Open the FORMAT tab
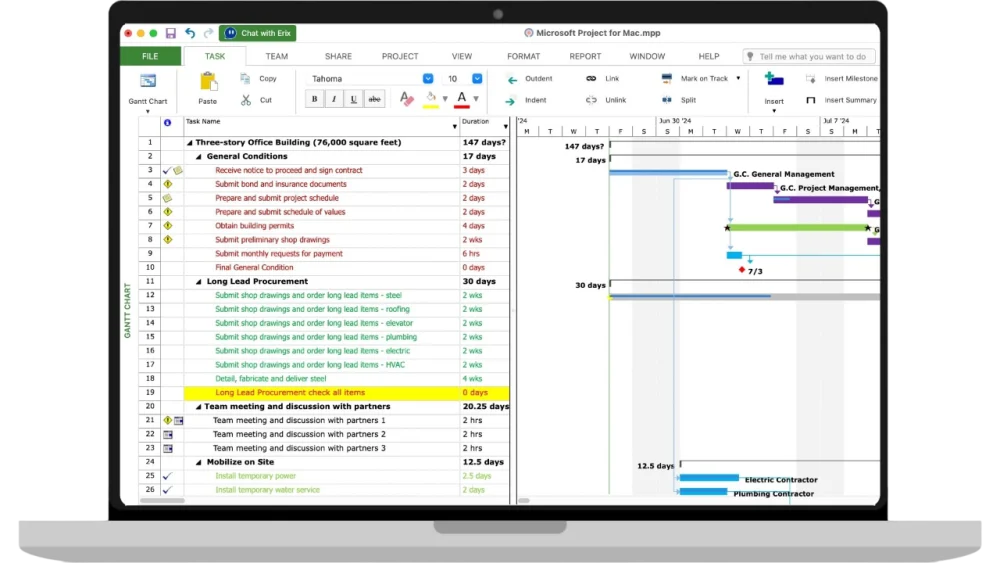This screenshot has width=1000, height=563. tap(524, 56)
